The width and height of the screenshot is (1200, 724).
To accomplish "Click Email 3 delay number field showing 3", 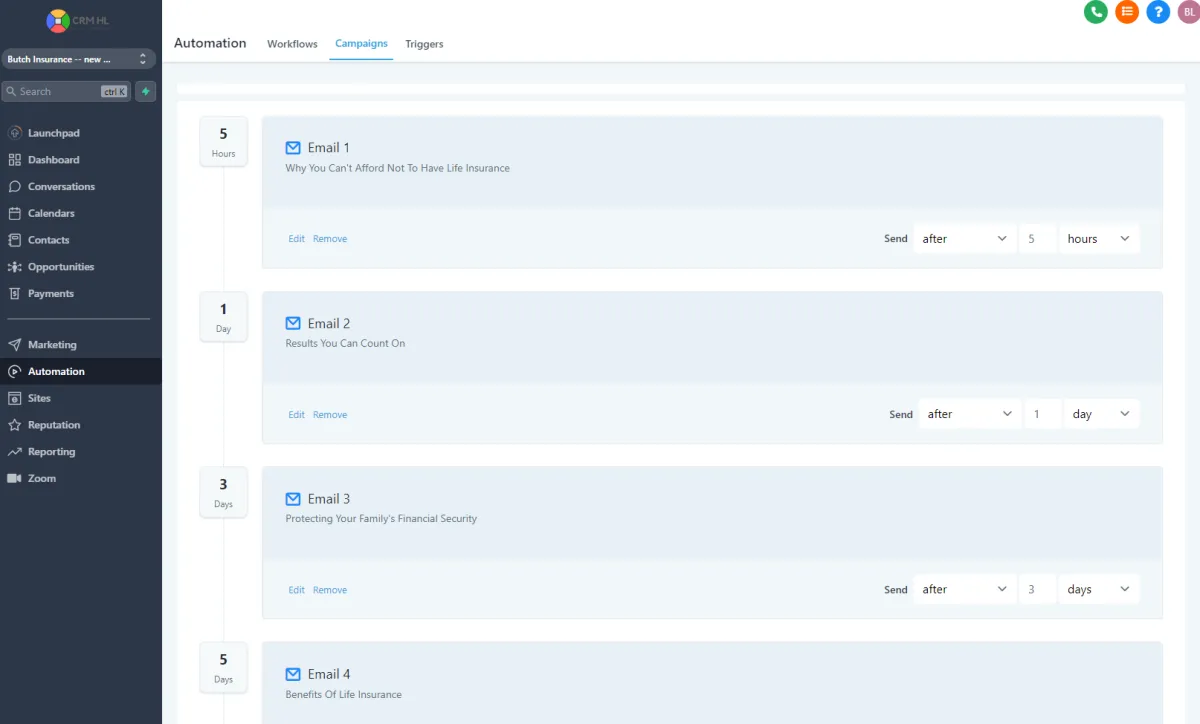I will click(x=1038, y=589).
